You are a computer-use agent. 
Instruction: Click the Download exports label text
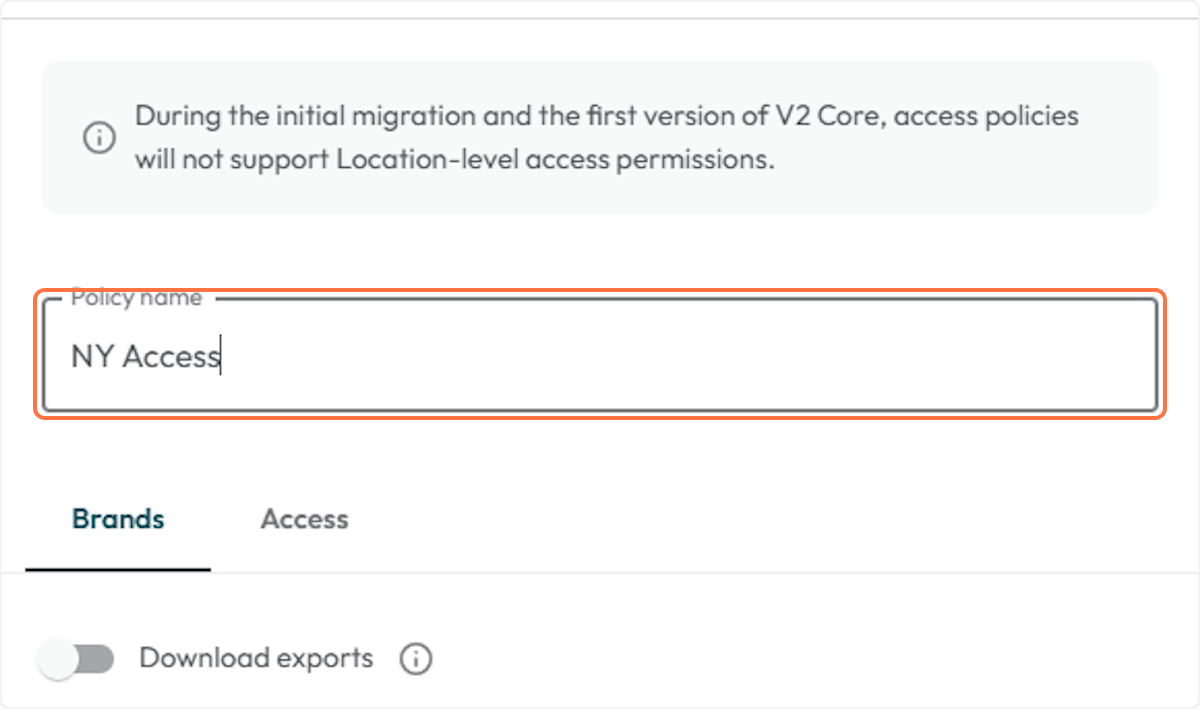256,658
